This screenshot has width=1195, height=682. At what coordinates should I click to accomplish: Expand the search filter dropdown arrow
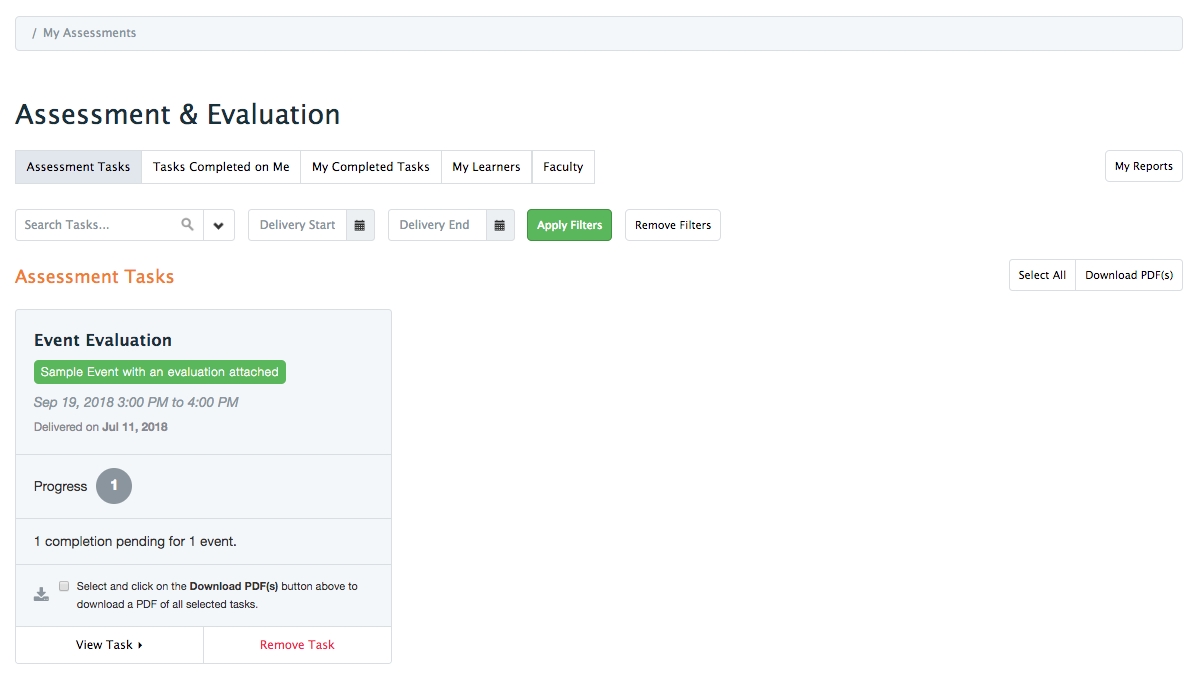click(x=218, y=225)
